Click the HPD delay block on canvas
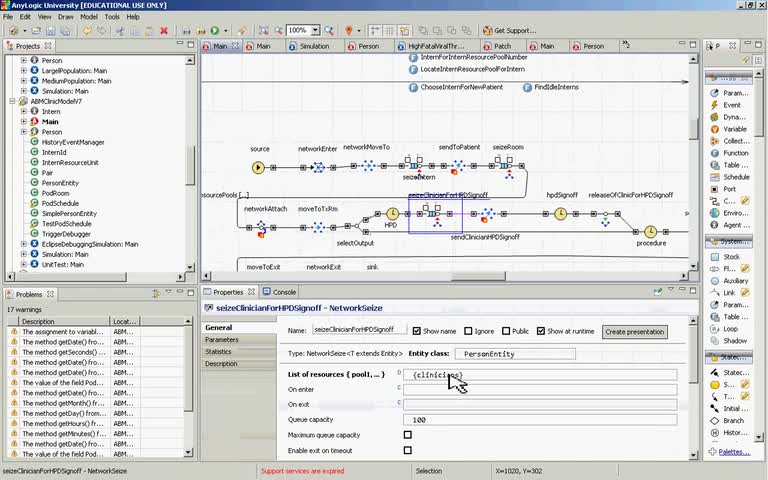 pos(392,214)
